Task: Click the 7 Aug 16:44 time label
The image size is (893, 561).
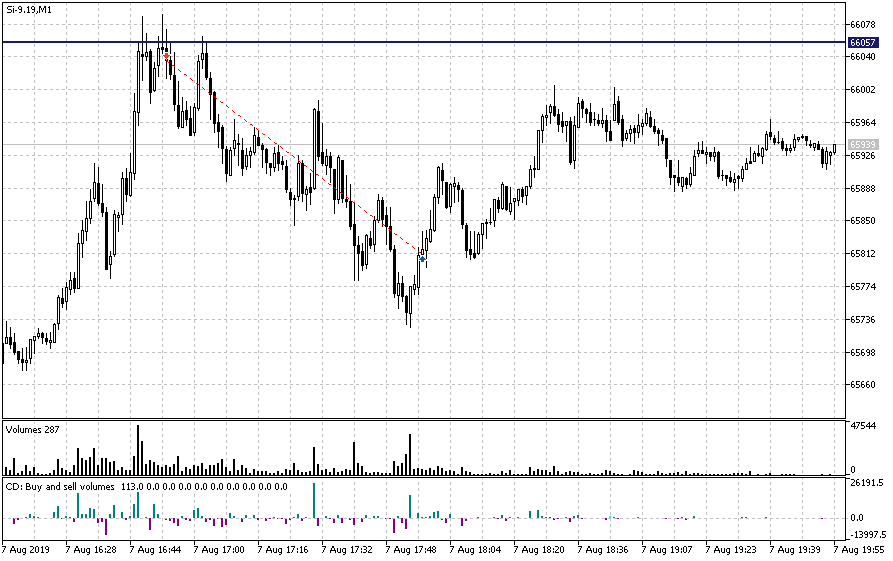Action: (155, 550)
